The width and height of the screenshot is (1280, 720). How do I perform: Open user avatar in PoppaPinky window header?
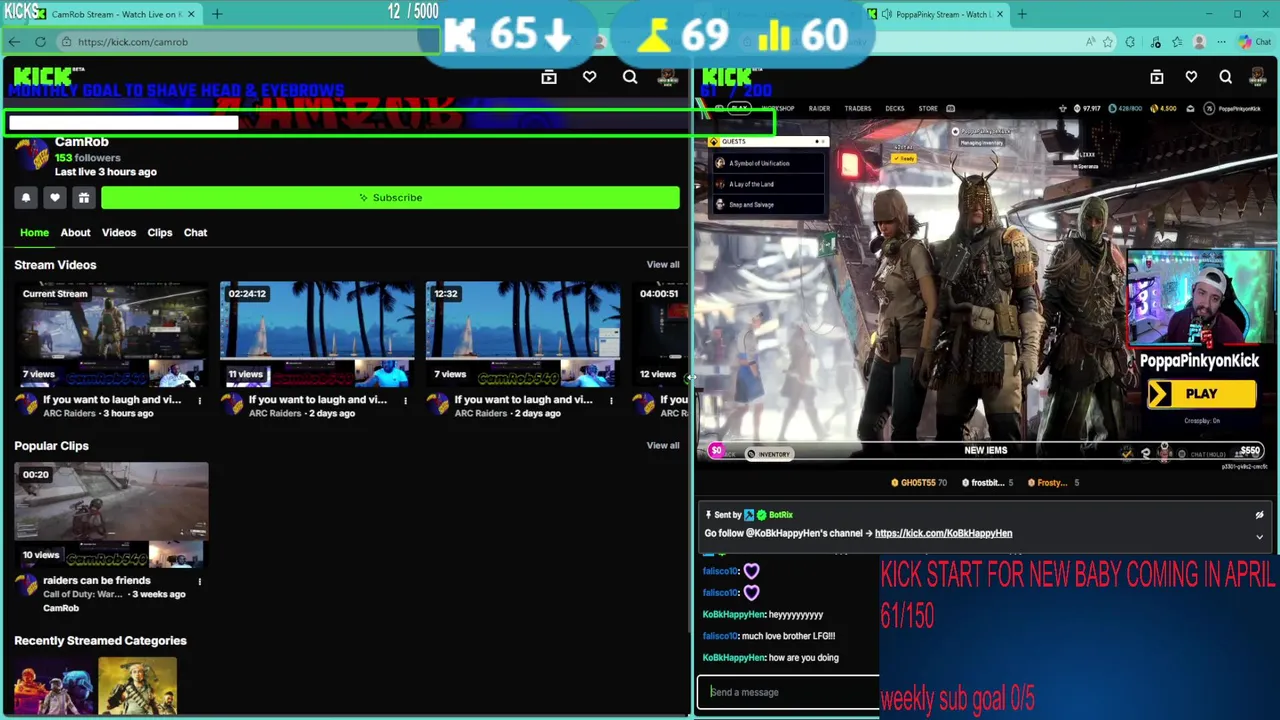coord(1259,77)
